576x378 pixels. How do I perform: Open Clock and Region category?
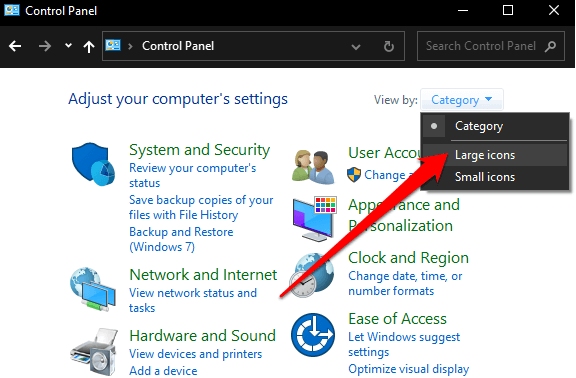408,258
